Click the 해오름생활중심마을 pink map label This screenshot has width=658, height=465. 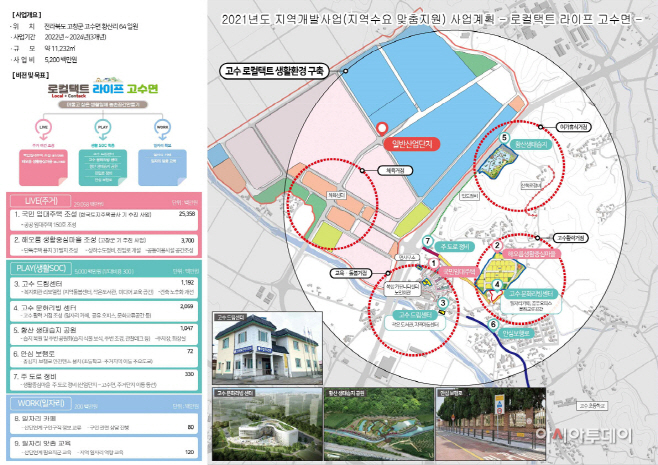tap(531, 254)
